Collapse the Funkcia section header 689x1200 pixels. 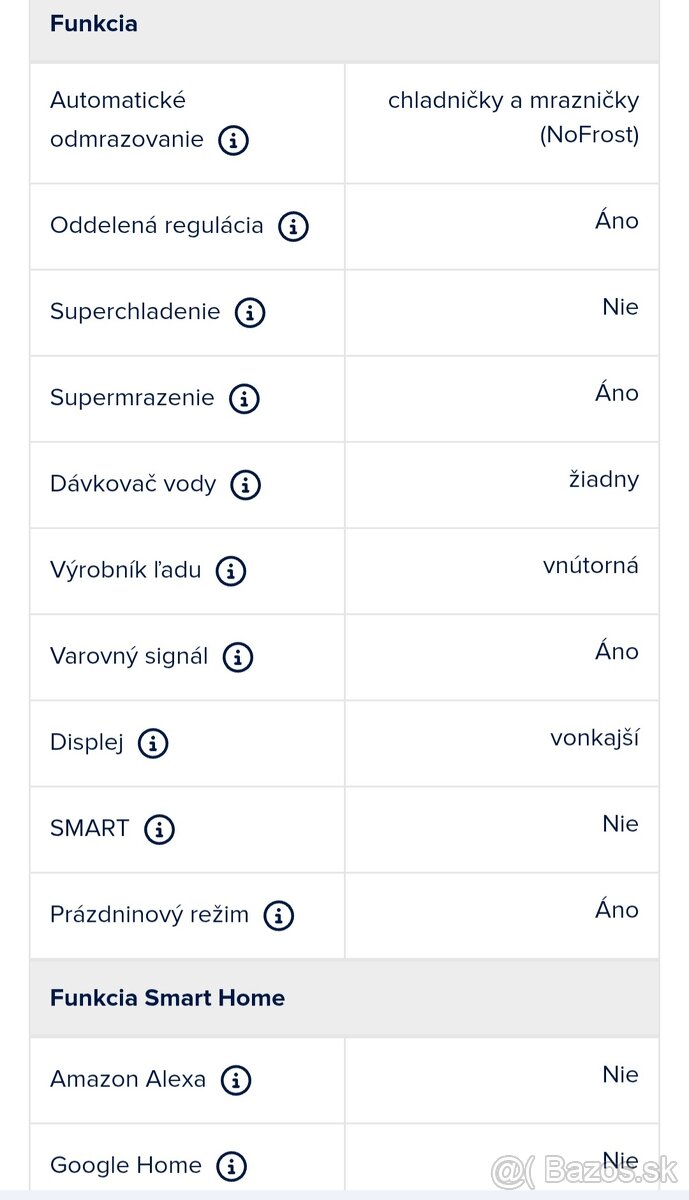click(x=93, y=23)
